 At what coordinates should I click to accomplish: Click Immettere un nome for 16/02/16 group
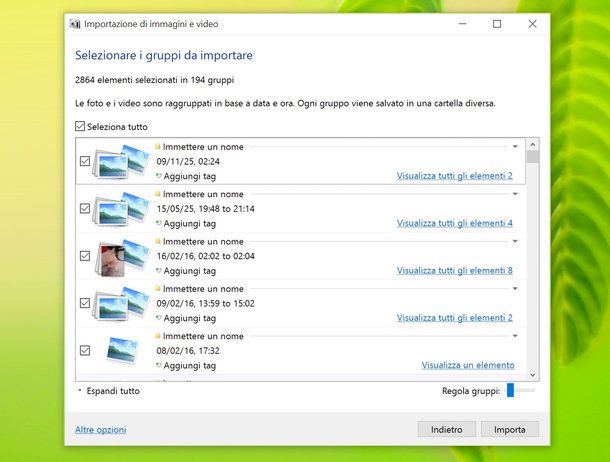click(203, 242)
